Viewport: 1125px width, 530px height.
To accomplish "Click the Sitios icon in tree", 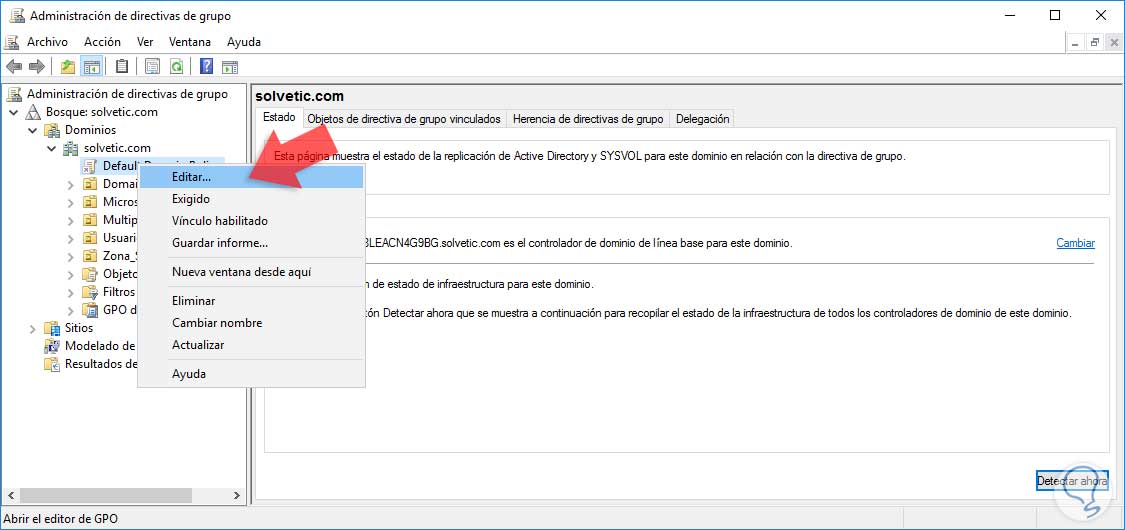I will 52,328.
